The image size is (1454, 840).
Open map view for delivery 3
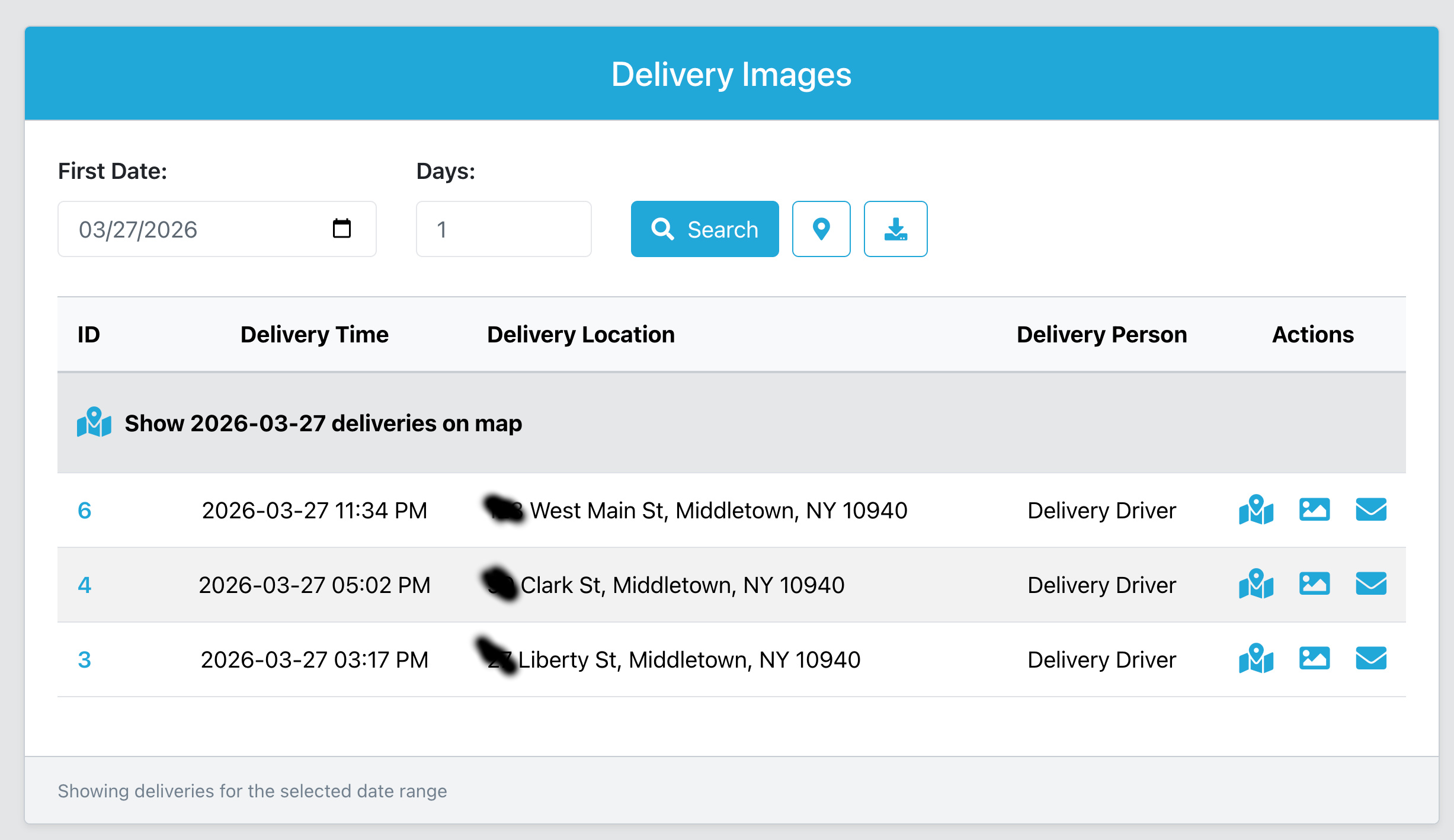pos(1256,659)
